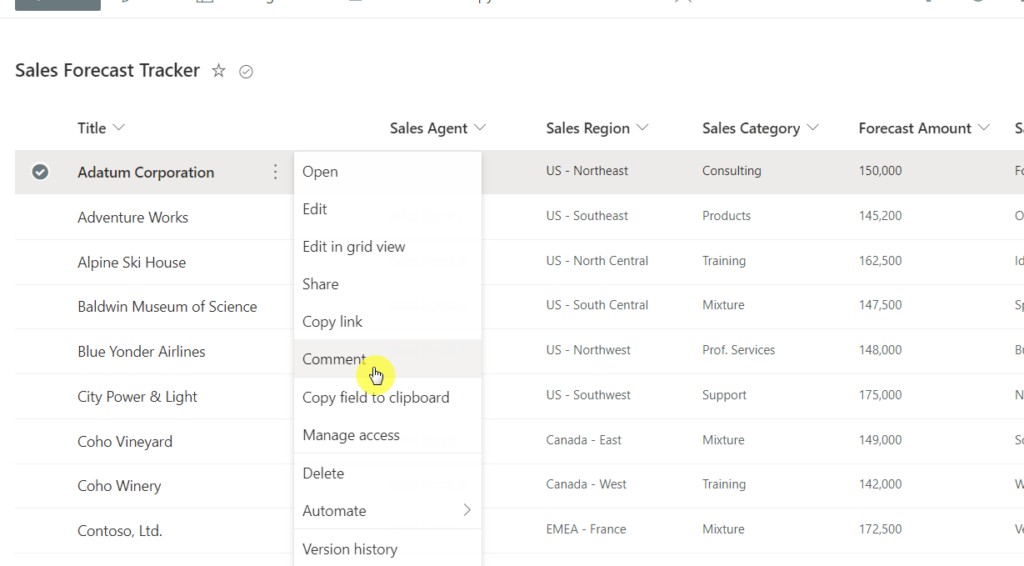Open the City Power & Light item
The width and height of the screenshot is (1024, 566).
pyautogui.click(x=137, y=397)
